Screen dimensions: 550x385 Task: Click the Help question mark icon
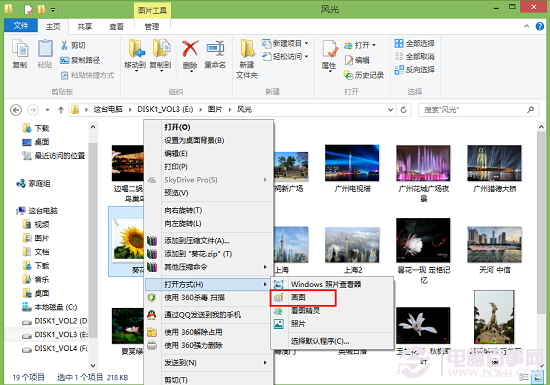tap(539, 26)
